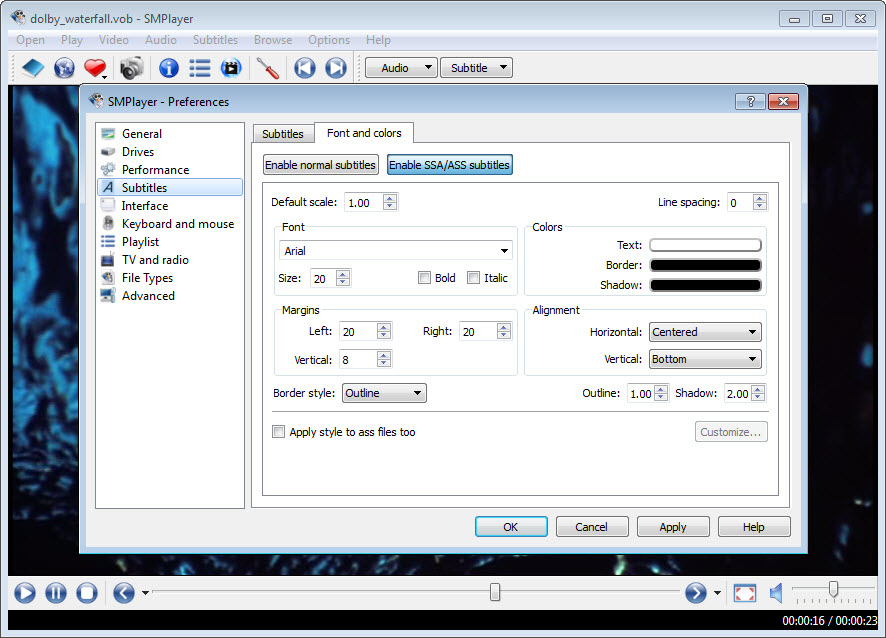The width and height of the screenshot is (886, 638).
Task: Open Horizontal alignment Centered dropdown
Action: tap(705, 332)
